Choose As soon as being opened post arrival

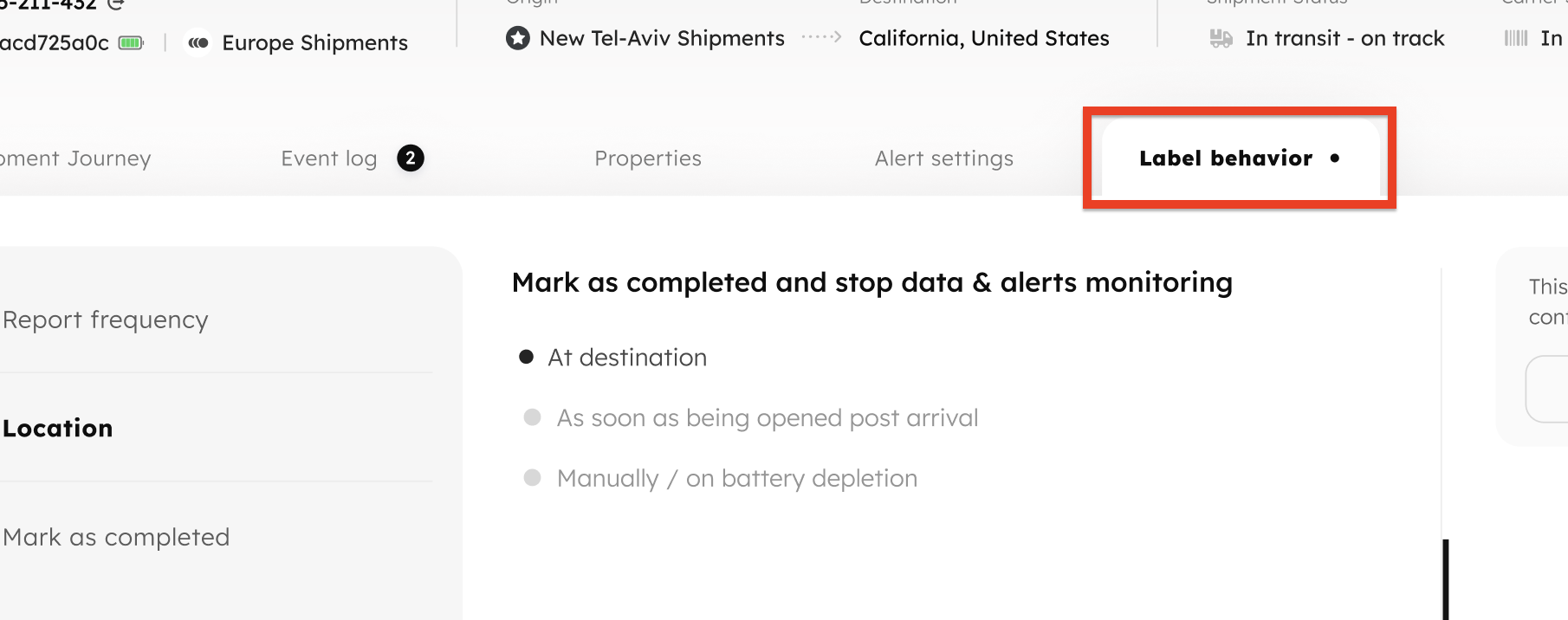tap(533, 417)
